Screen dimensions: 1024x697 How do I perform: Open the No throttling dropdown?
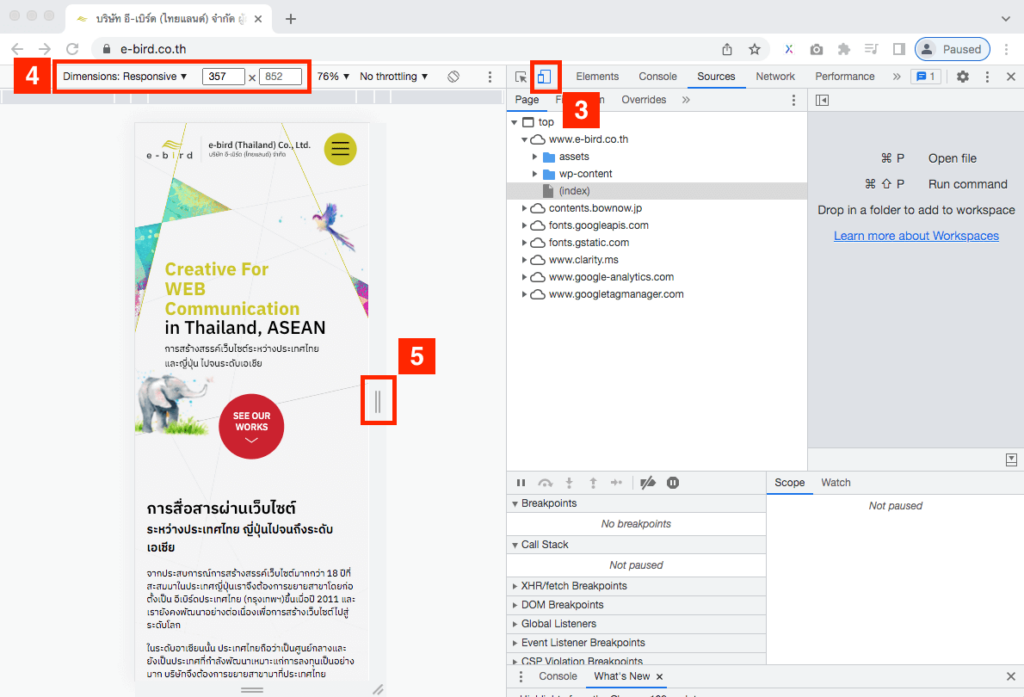(x=391, y=76)
